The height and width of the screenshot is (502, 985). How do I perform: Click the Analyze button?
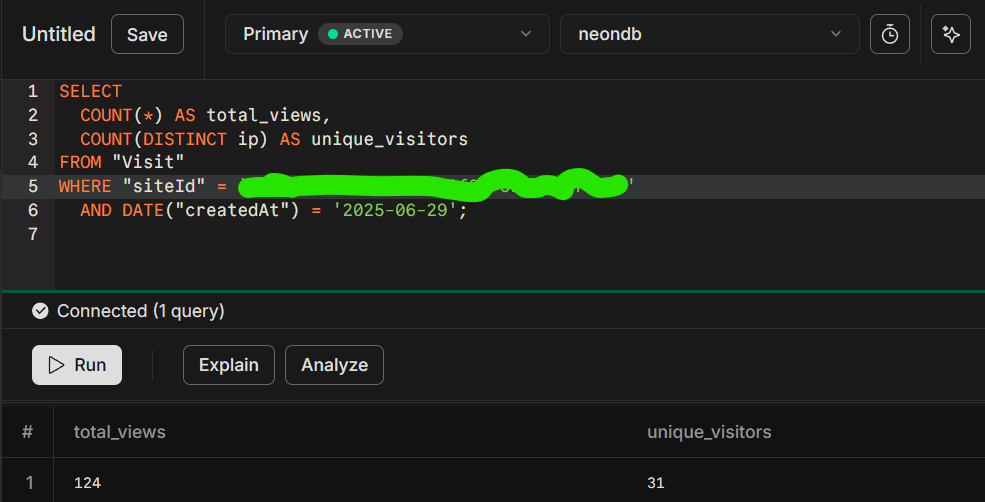tap(334, 365)
